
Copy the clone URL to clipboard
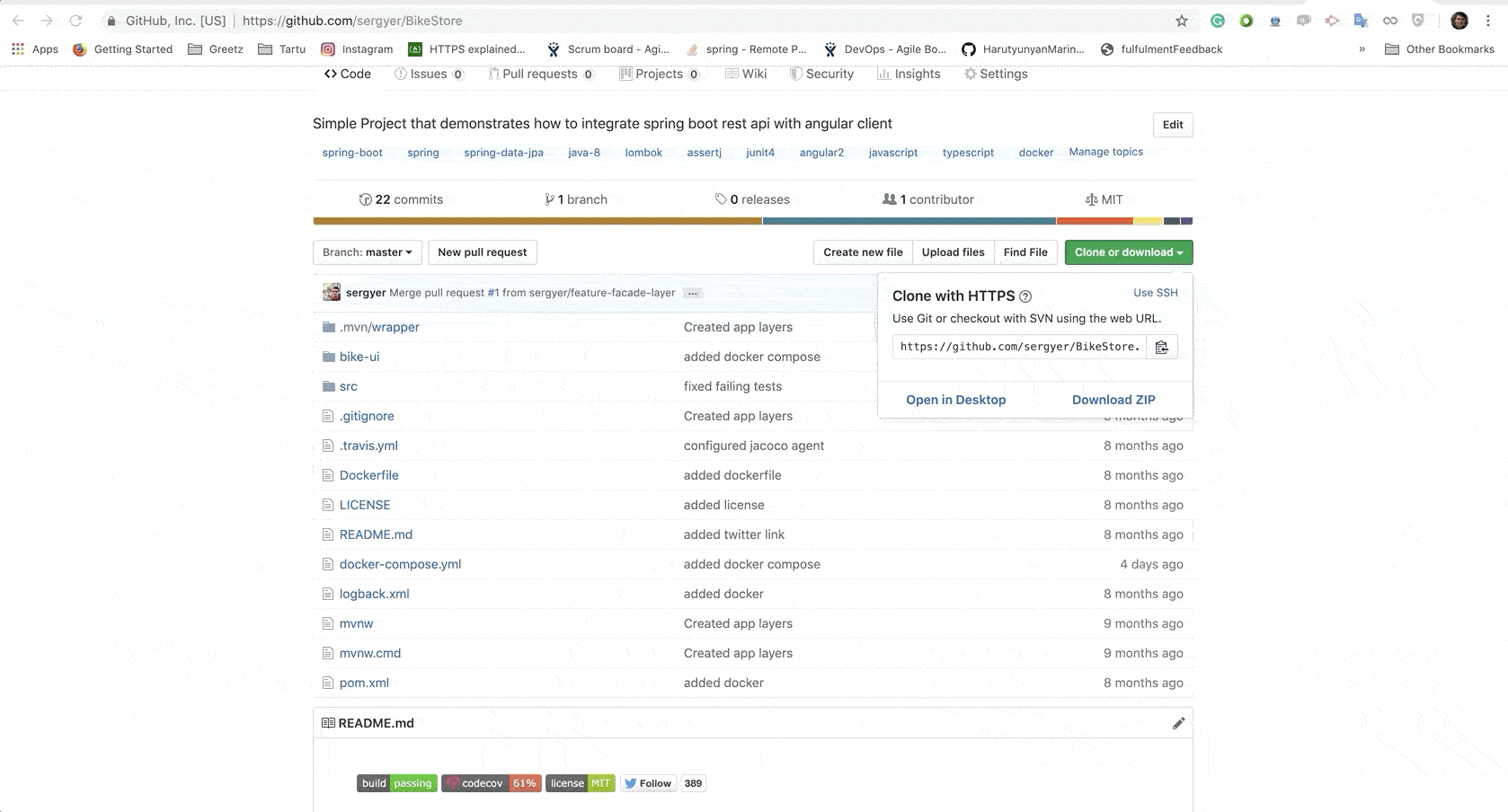click(1161, 347)
